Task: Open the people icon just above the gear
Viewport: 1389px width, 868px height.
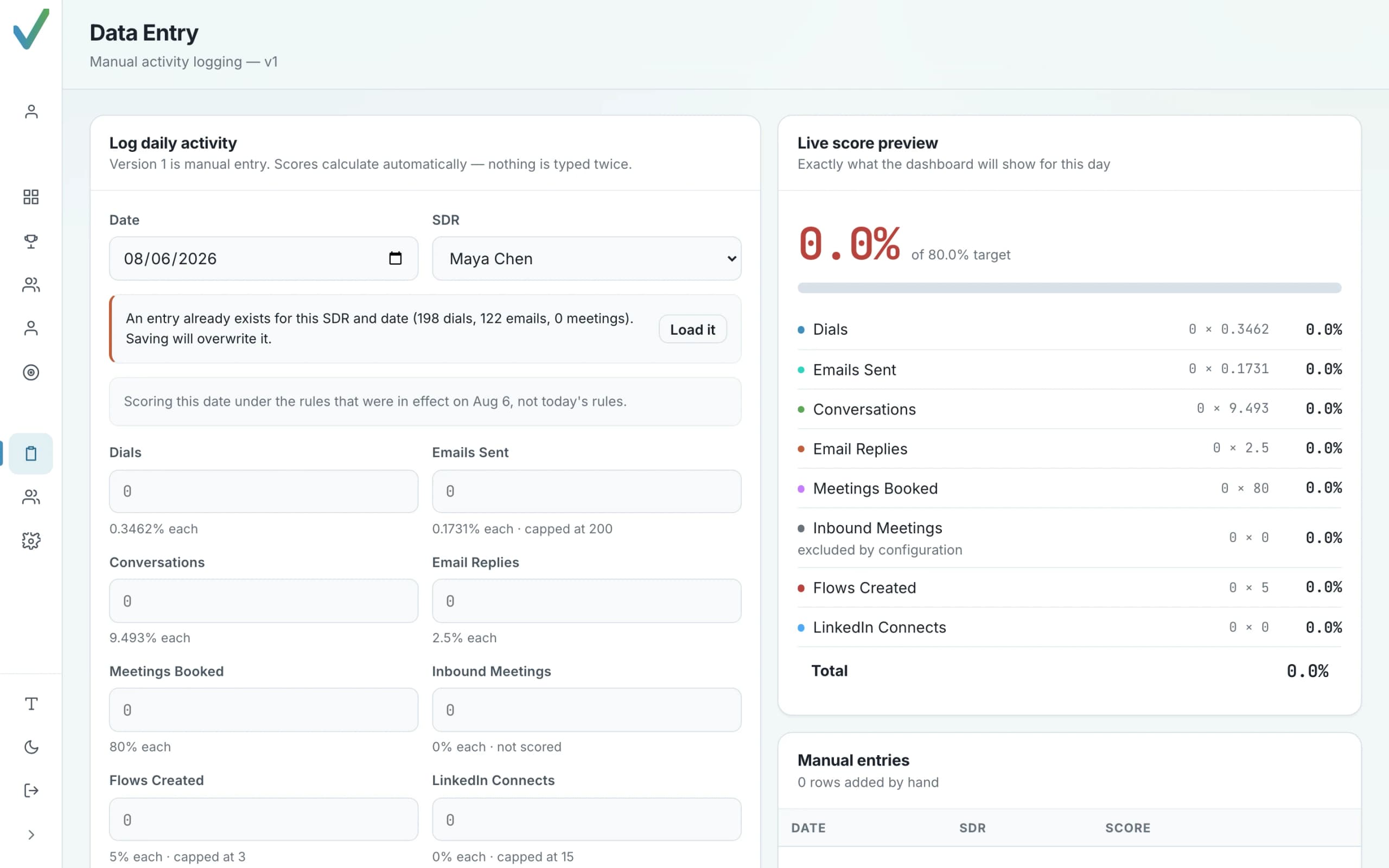Action: (x=31, y=497)
